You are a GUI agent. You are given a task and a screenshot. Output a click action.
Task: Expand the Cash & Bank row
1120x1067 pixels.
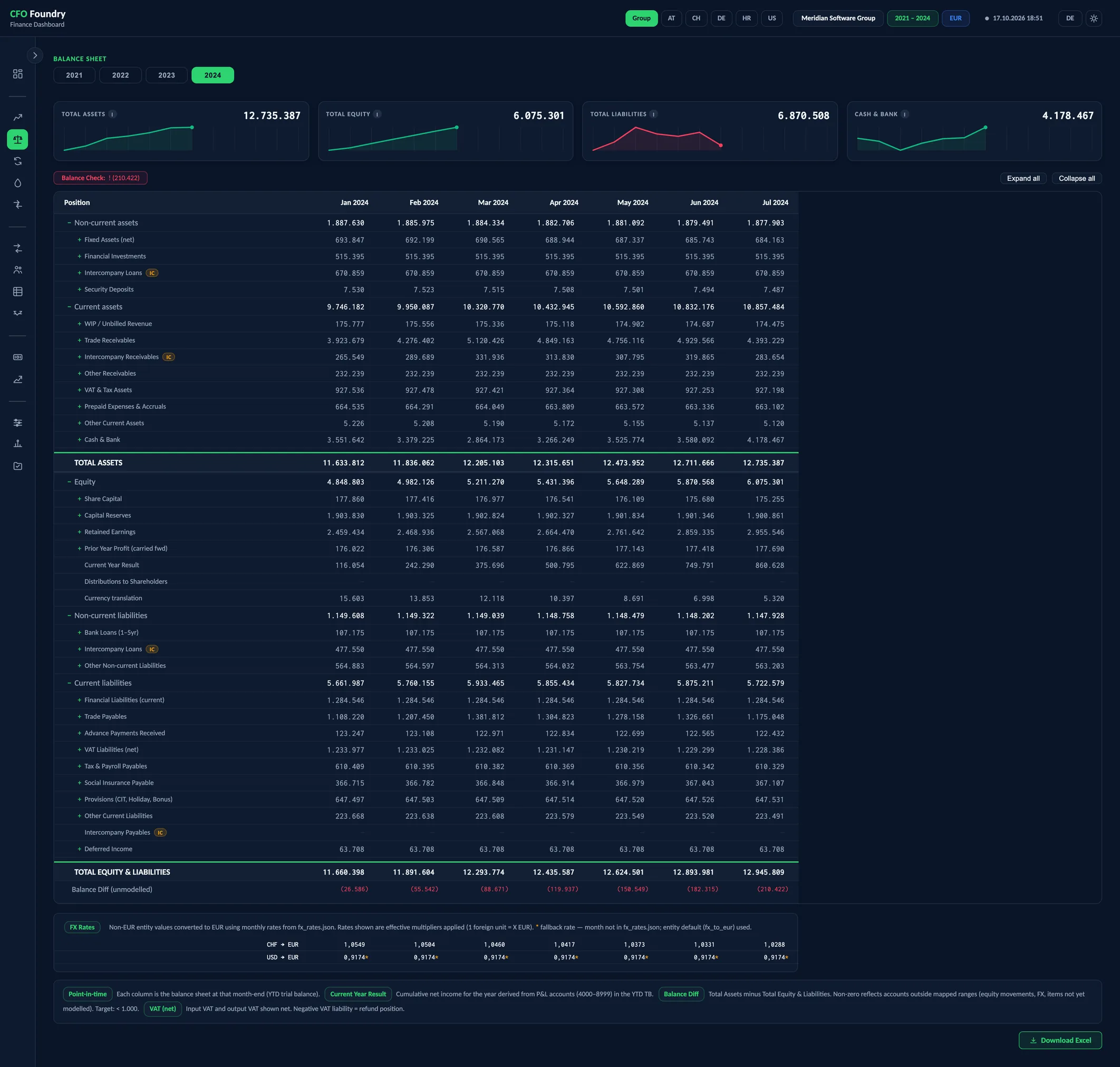tap(80, 440)
